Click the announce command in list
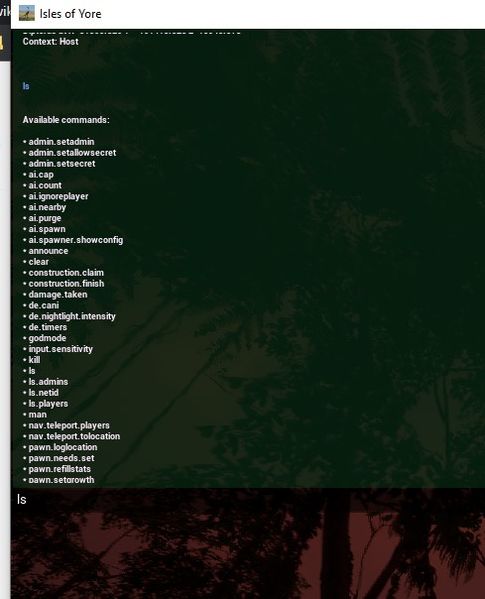Image resolution: width=485 pixels, height=599 pixels. click(x=48, y=251)
